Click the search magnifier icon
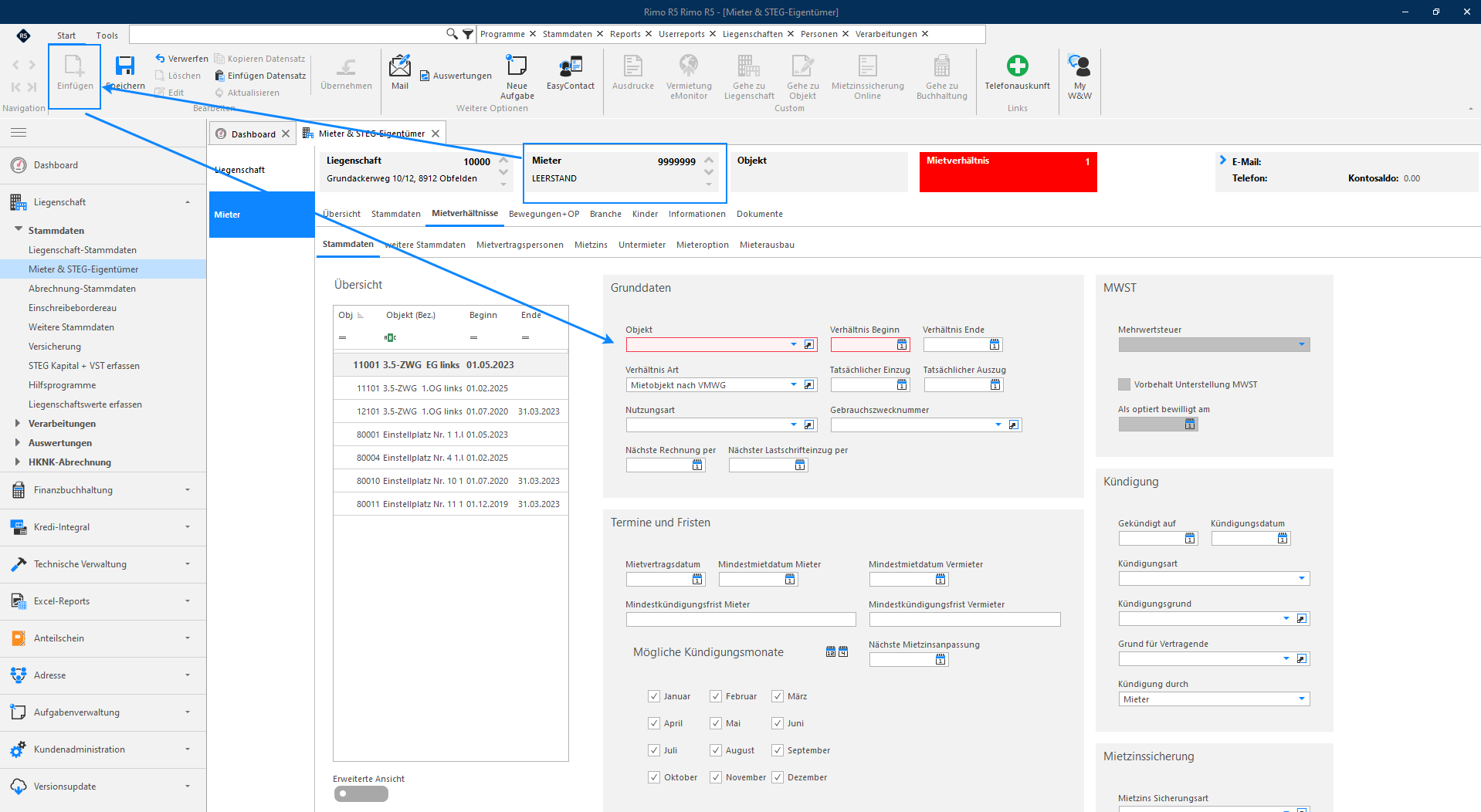Screen dimensions: 1481x812 pyautogui.click(x=452, y=34)
